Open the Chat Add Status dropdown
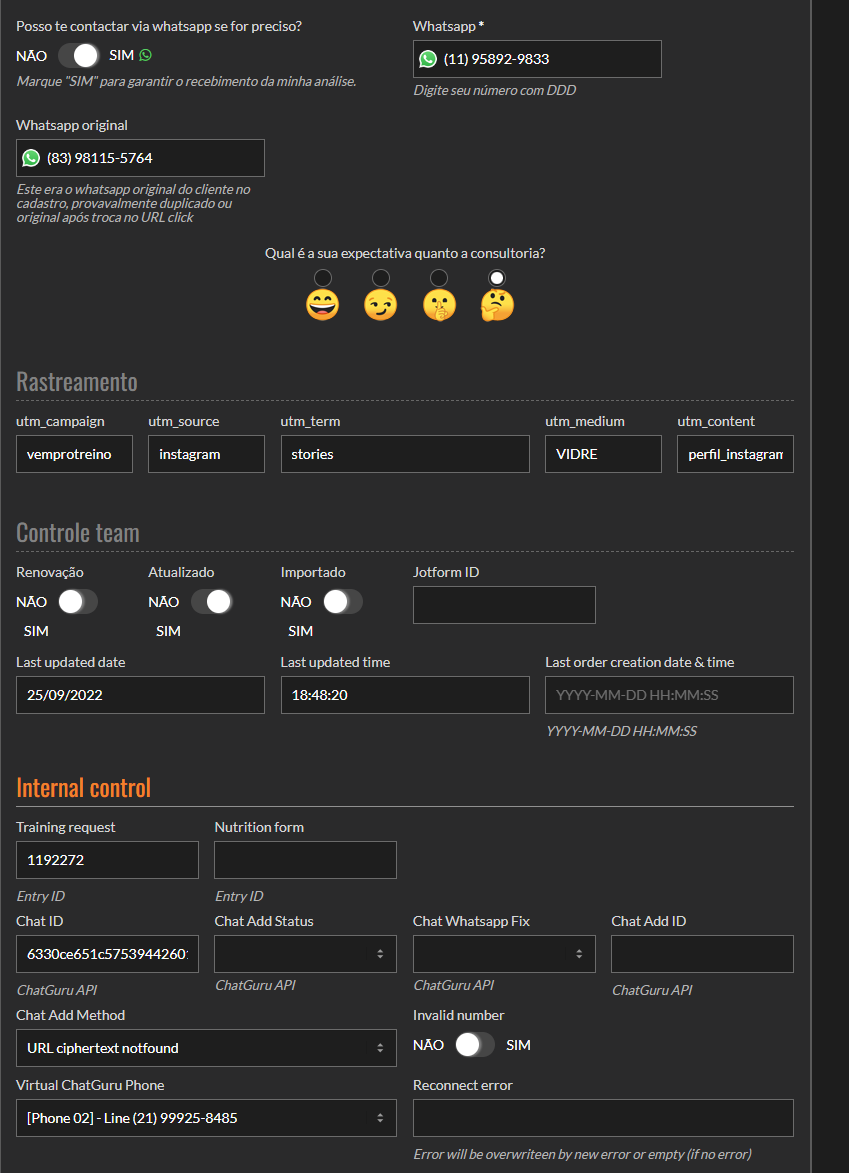The height and width of the screenshot is (1173, 849). (x=305, y=954)
